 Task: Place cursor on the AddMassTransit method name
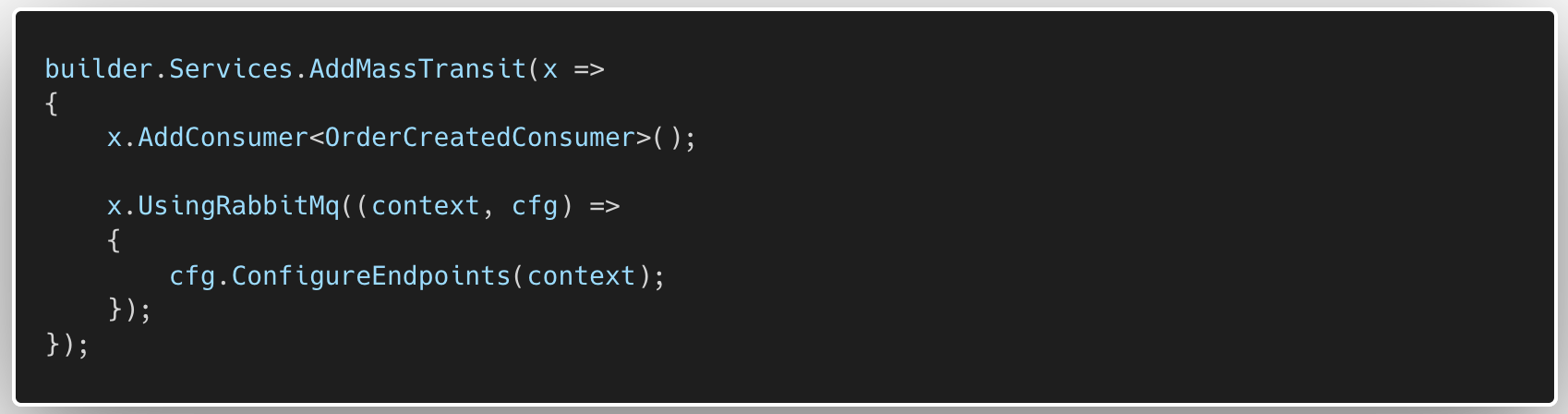coord(417,69)
